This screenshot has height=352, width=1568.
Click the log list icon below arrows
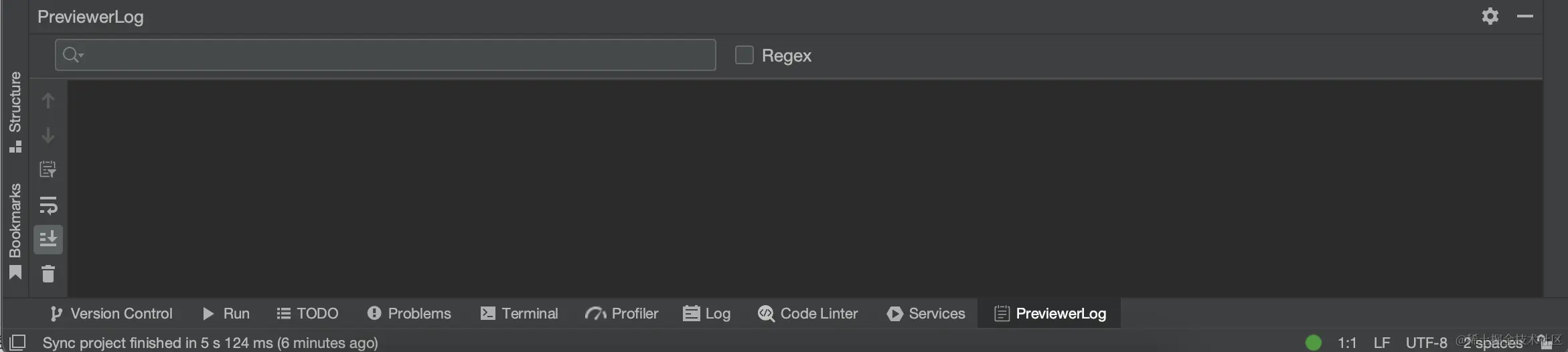click(48, 169)
